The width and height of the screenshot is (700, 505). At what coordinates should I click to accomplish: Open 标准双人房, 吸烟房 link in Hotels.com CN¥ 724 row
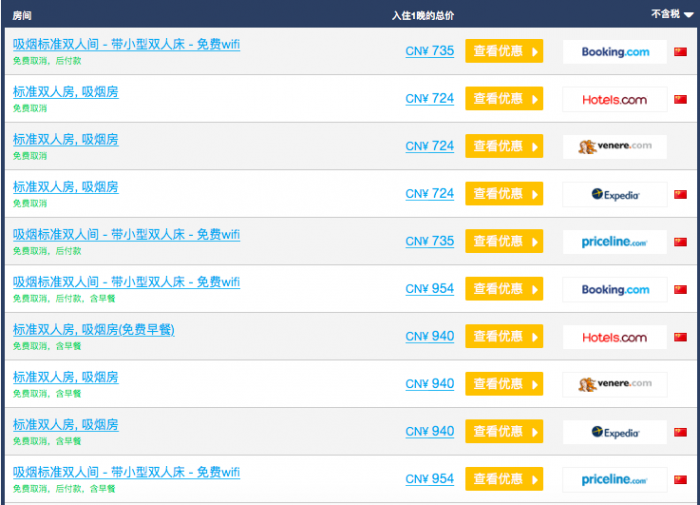click(x=66, y=92)
